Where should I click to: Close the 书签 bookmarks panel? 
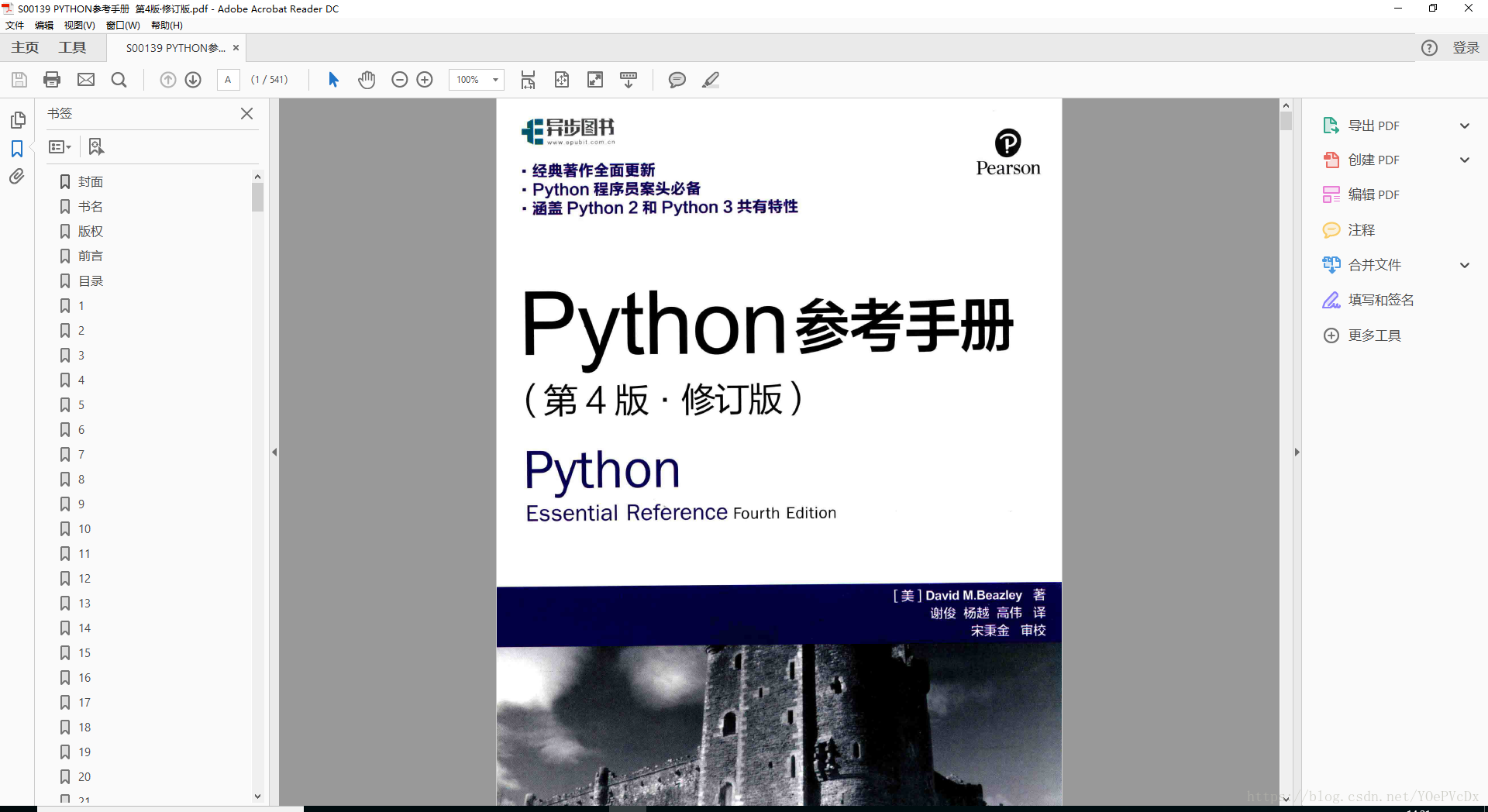247,113
